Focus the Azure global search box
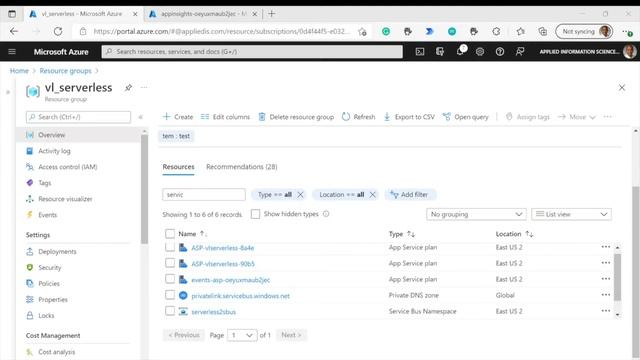 tap(252, 52)
